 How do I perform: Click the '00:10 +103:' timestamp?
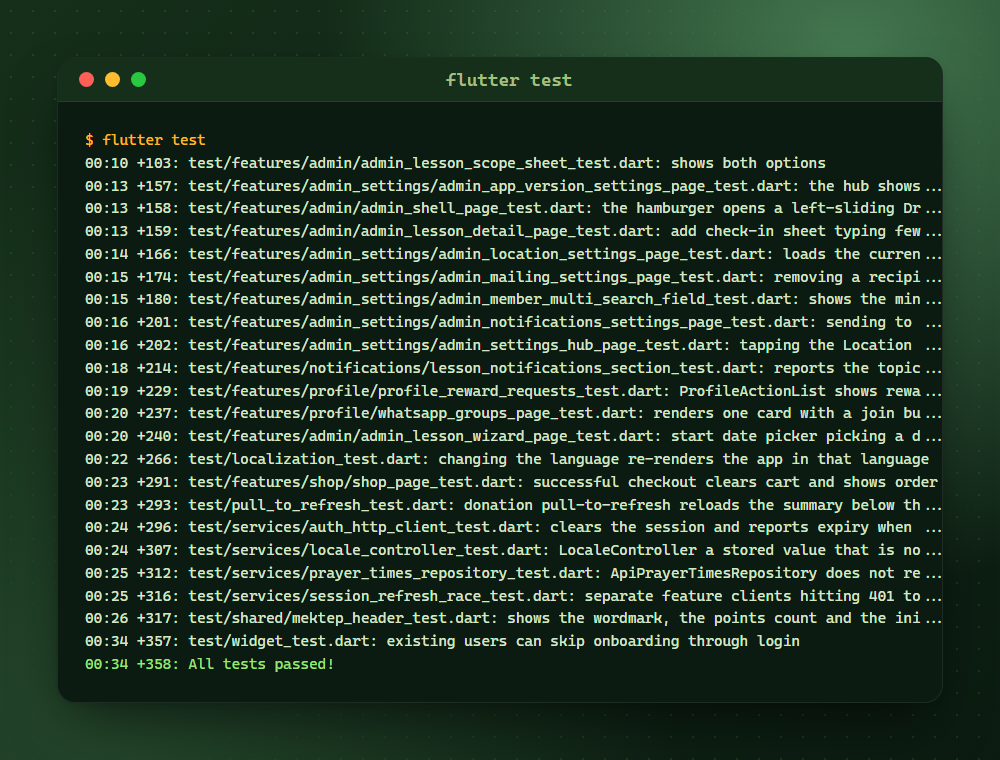tap(132, 163)
